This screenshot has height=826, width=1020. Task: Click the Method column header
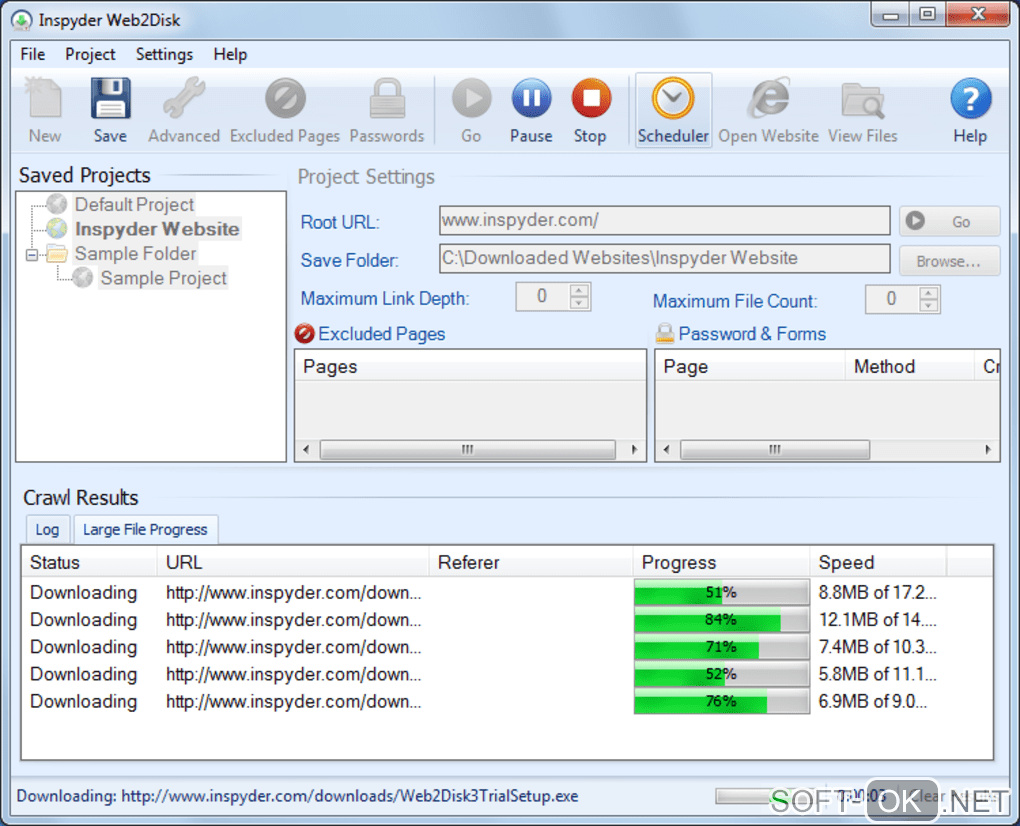pyautogui.click(x=909, y=366)
